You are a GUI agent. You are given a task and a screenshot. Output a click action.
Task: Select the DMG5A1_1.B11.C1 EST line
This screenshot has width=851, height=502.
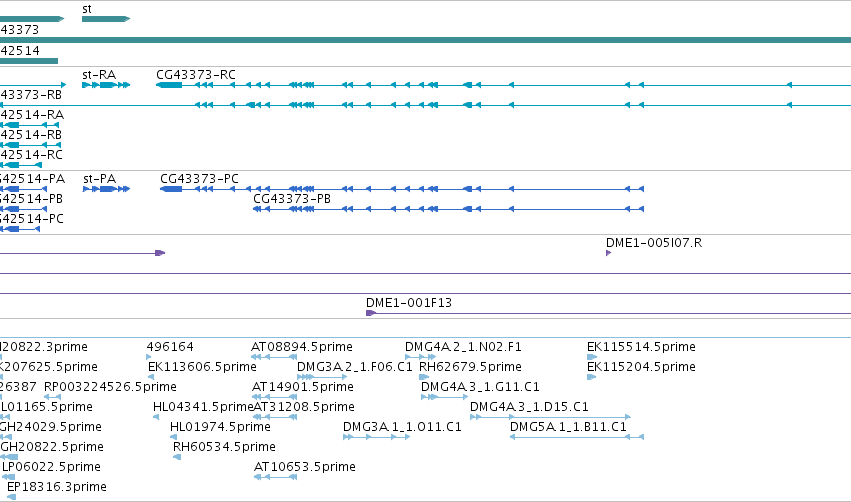click(577, 437)
